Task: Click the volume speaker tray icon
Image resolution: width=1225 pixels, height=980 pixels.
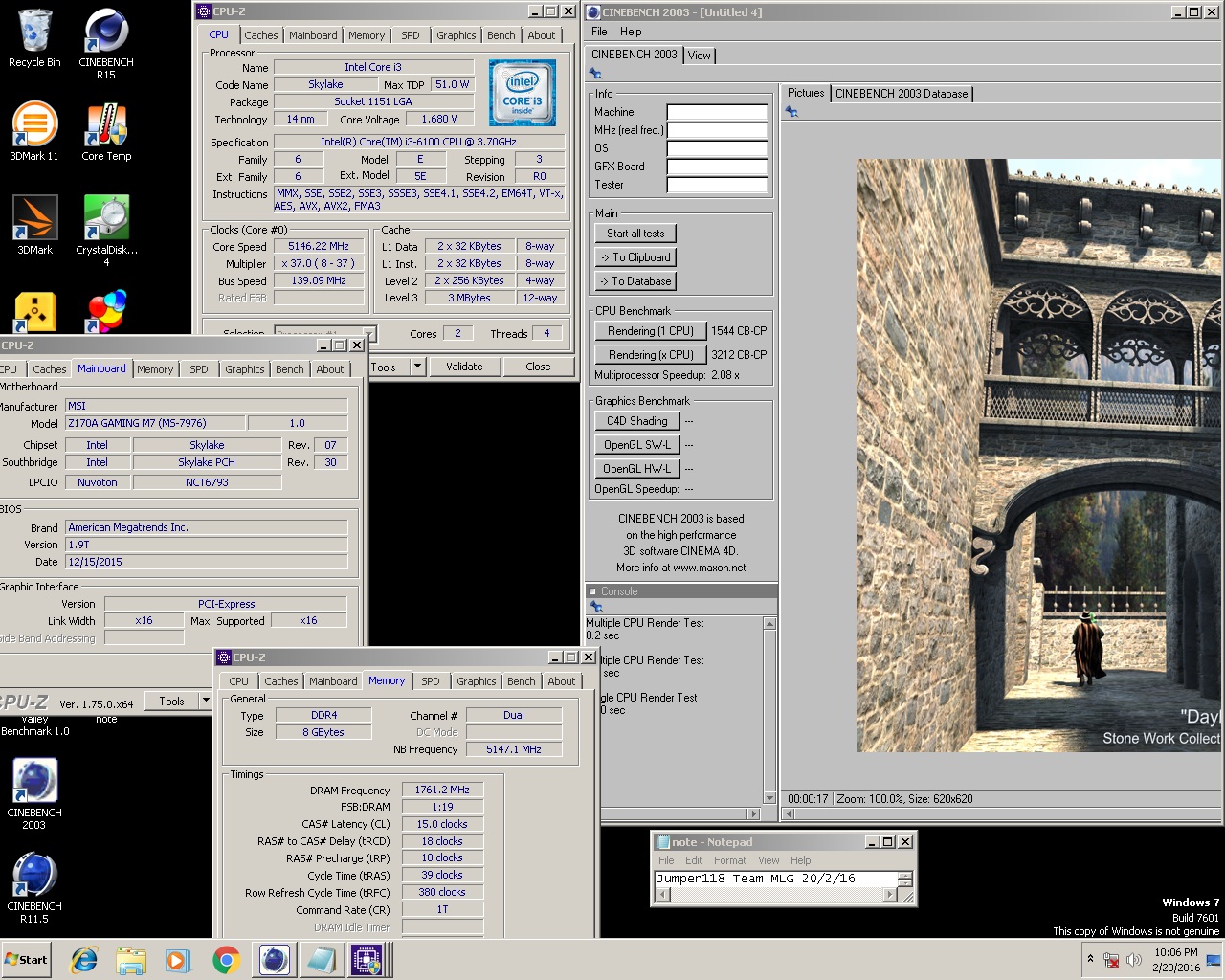Action: click(x=1134, y=960)
